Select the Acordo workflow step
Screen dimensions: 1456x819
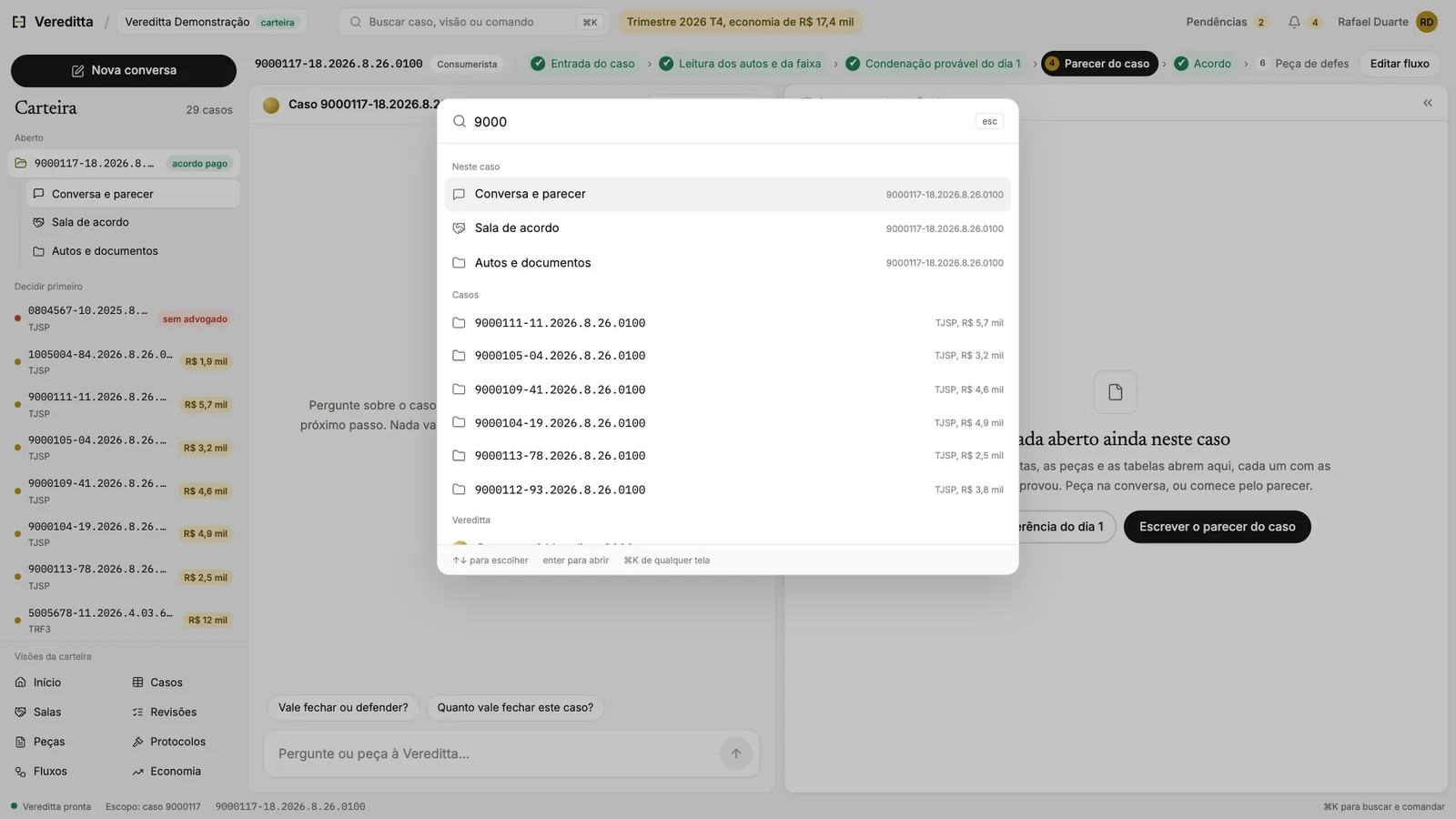coord(1202,64)
